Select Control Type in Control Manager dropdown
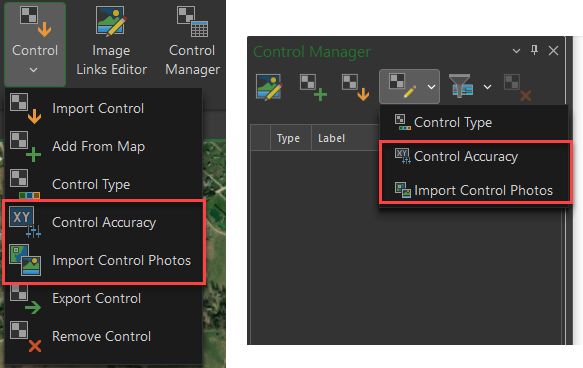 point(474,122)
